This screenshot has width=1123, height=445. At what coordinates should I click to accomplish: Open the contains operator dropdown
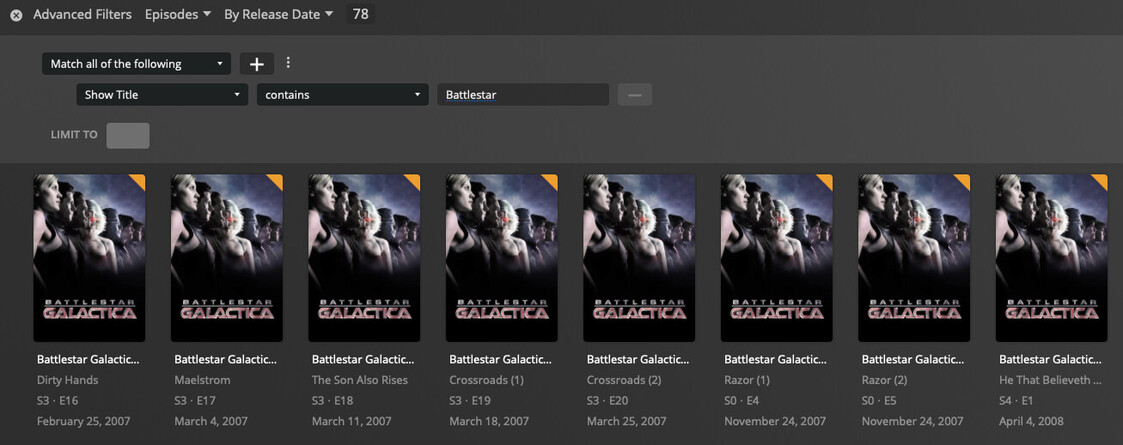point(342,95)
